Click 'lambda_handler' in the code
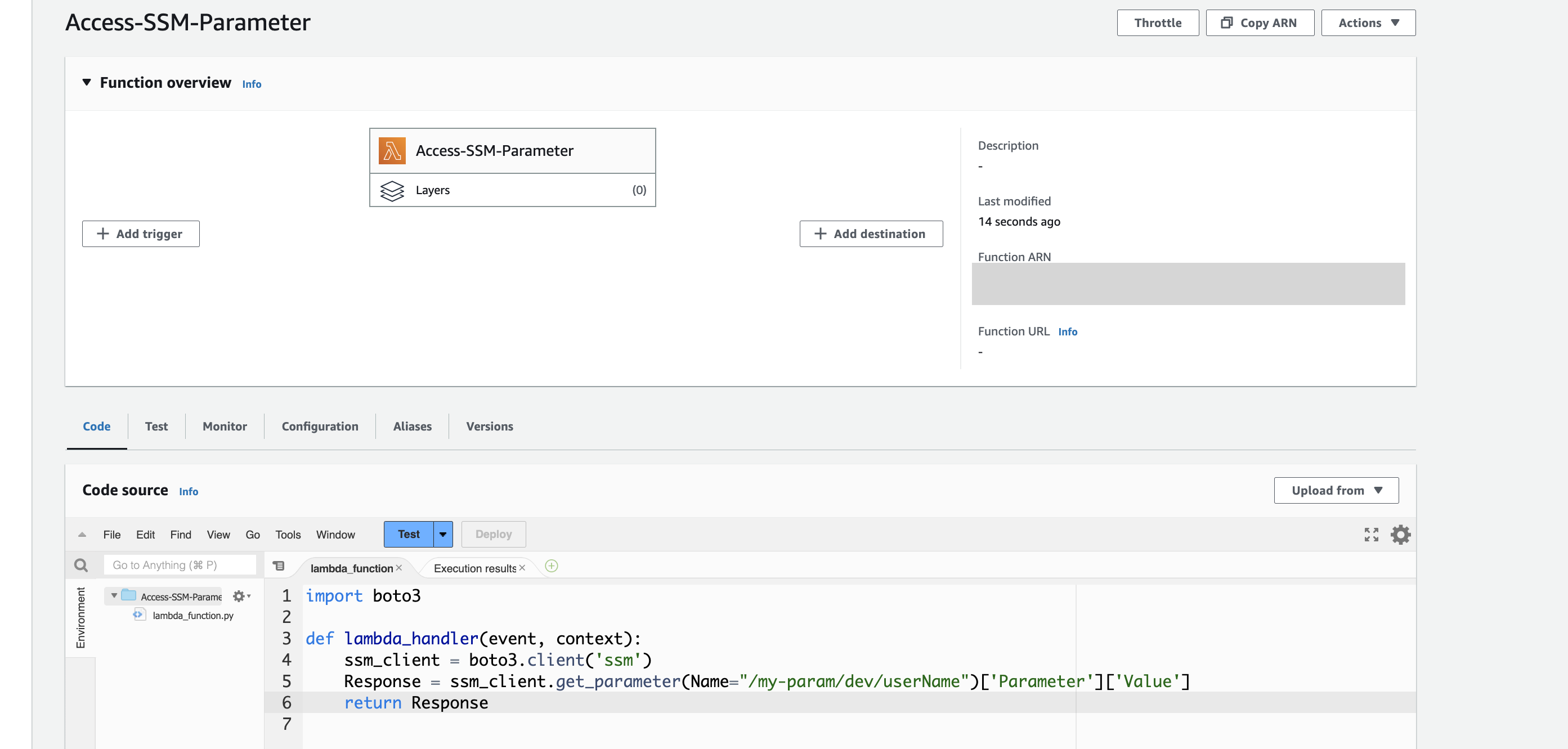 coord(411,639)
